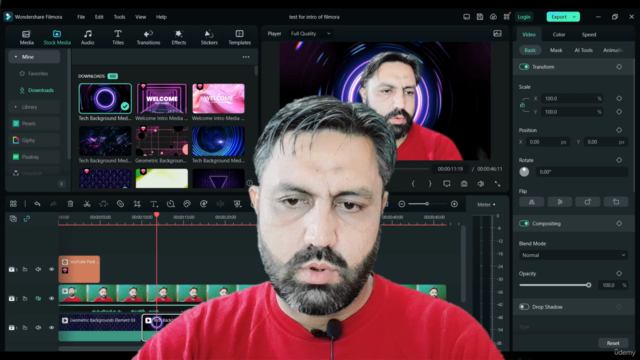The width and height of the screenshot is (640, 360).
Task: Select Giphy in the sidebar
Action: pos(34,140)
